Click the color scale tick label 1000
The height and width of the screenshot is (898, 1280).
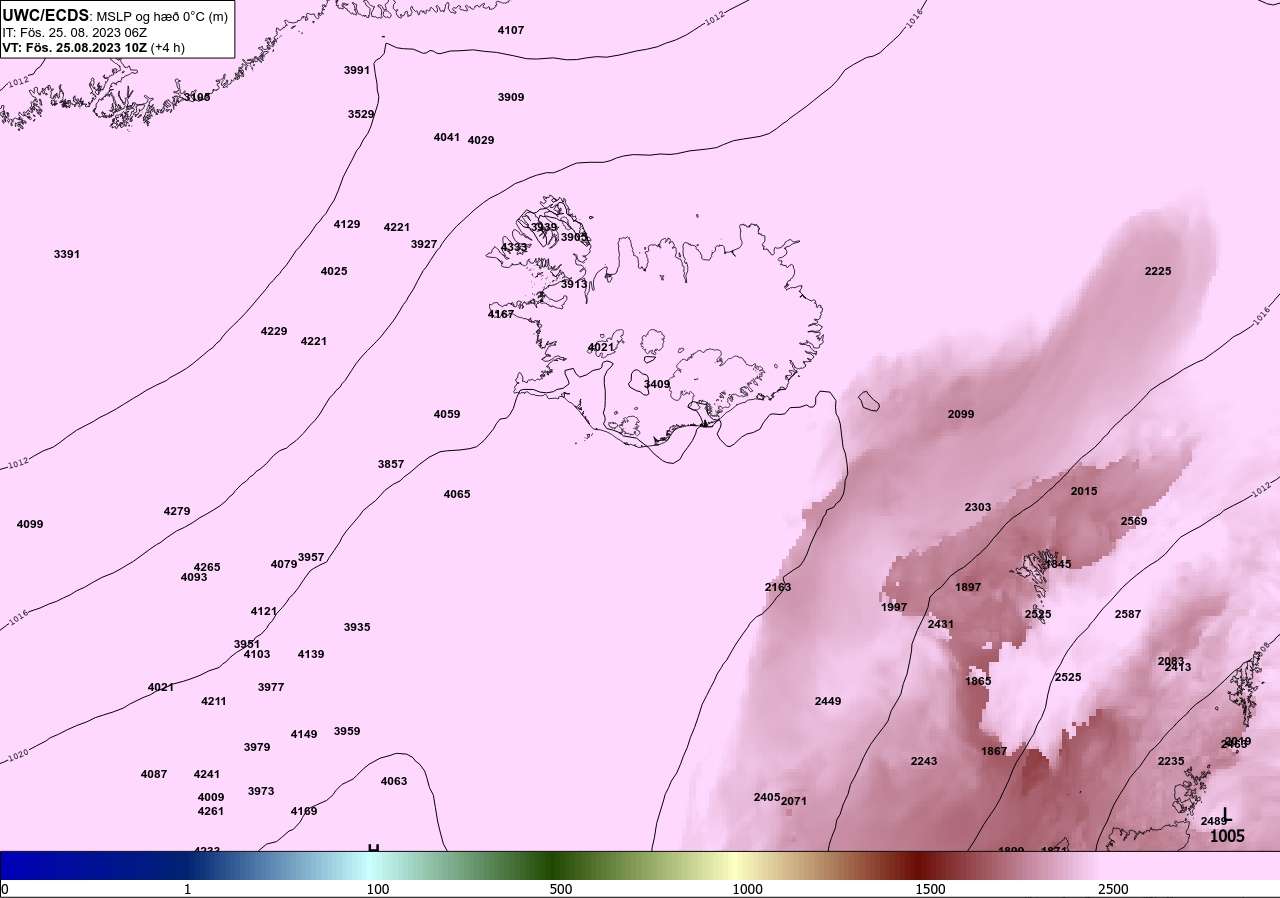click(747, 889)
